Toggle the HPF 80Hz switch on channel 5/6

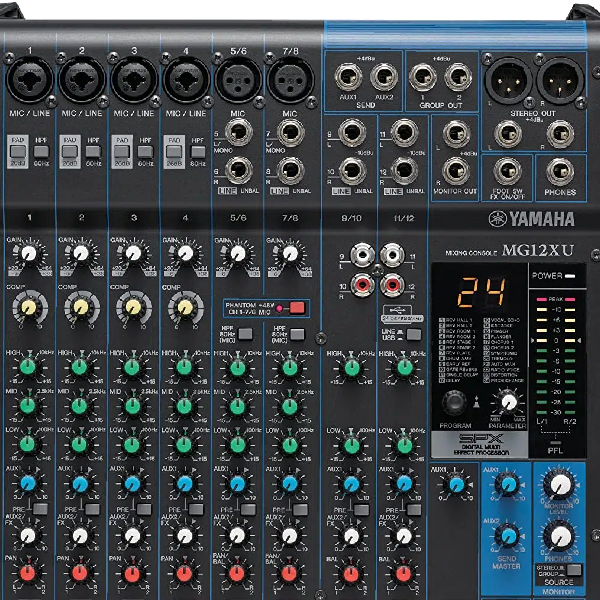click(x=245, y=334)
